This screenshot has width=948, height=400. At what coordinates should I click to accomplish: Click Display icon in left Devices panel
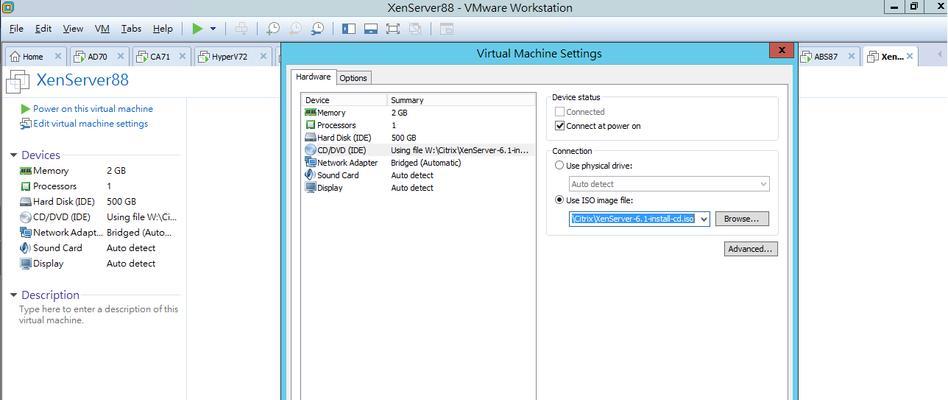[25, 263]
